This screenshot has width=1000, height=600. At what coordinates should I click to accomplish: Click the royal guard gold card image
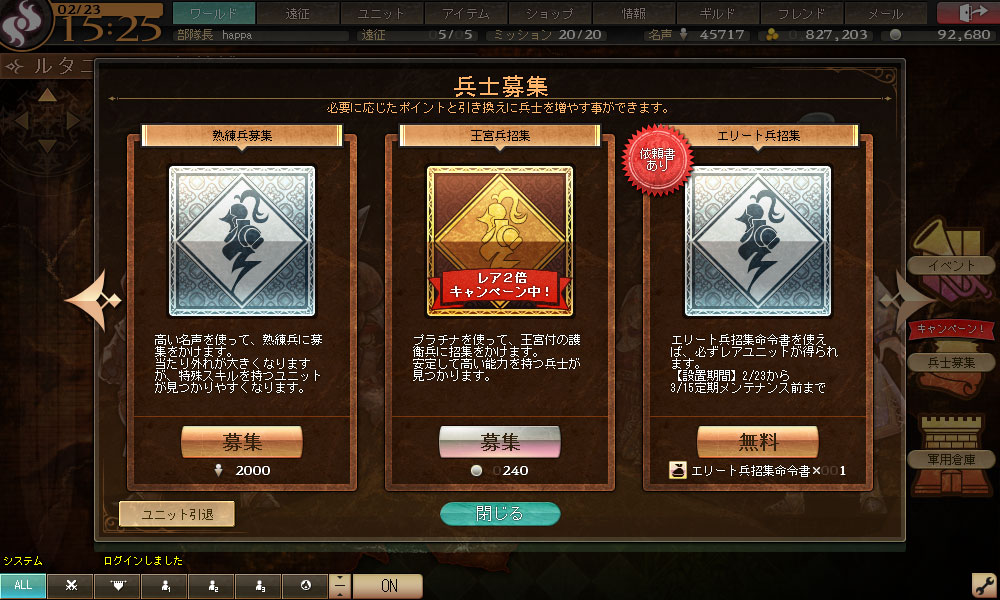point(500,241)
